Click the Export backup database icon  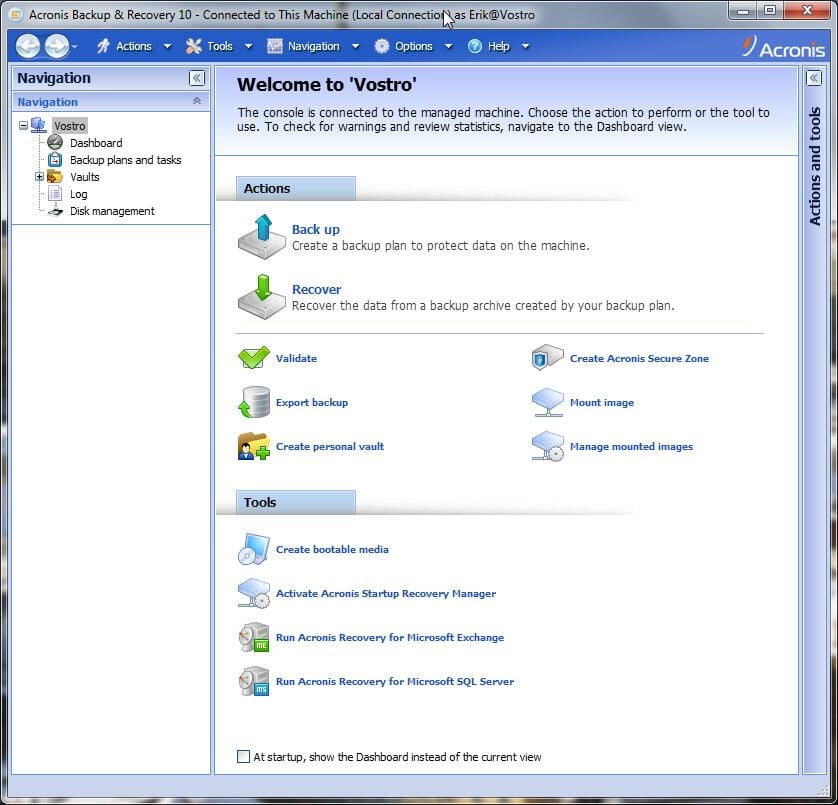[x=254, y=402]
